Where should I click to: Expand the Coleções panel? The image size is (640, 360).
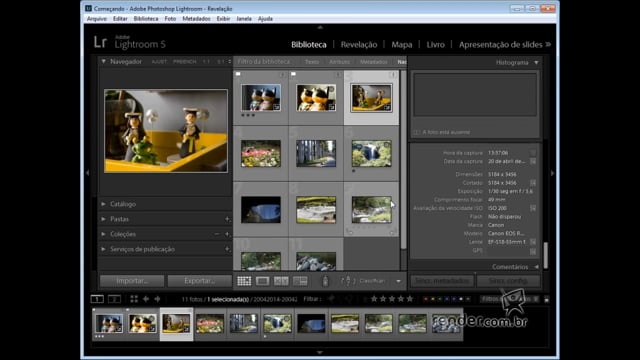[103, 234]
